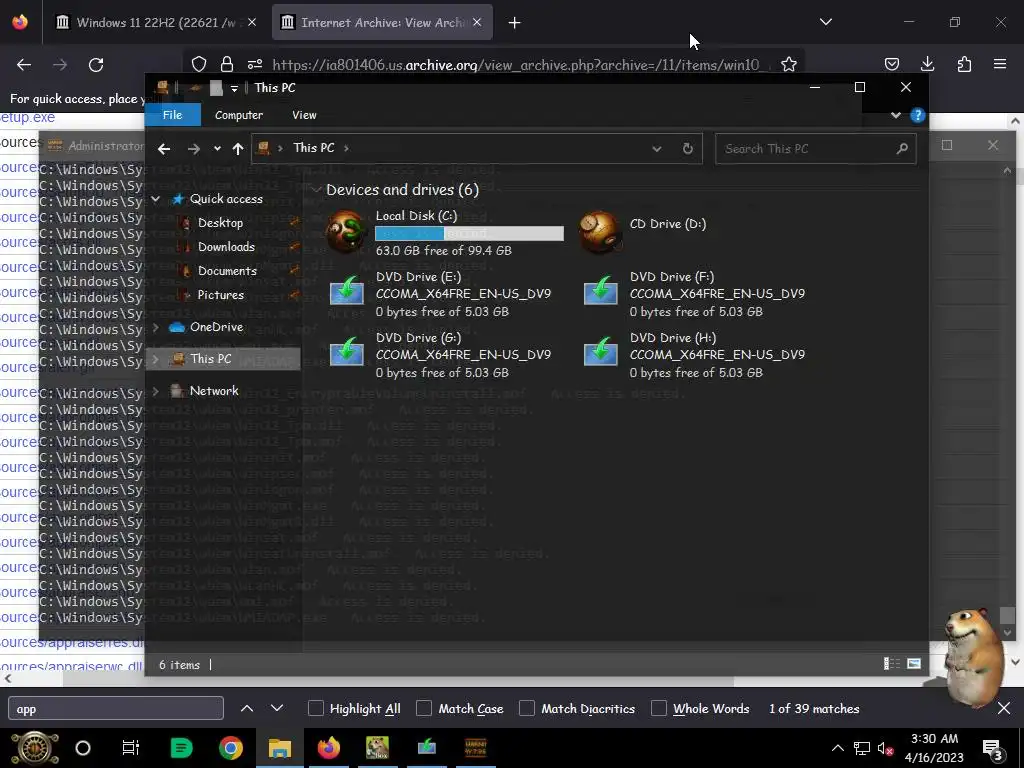Open address bar history dropdown

(657, 149)
